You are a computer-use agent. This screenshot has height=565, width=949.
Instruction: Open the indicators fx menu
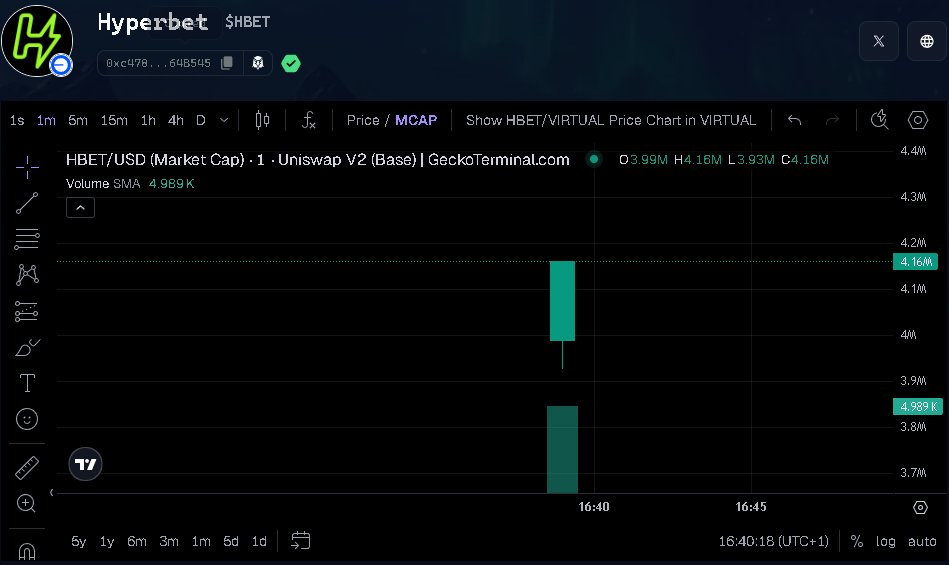tap(309, 120)
